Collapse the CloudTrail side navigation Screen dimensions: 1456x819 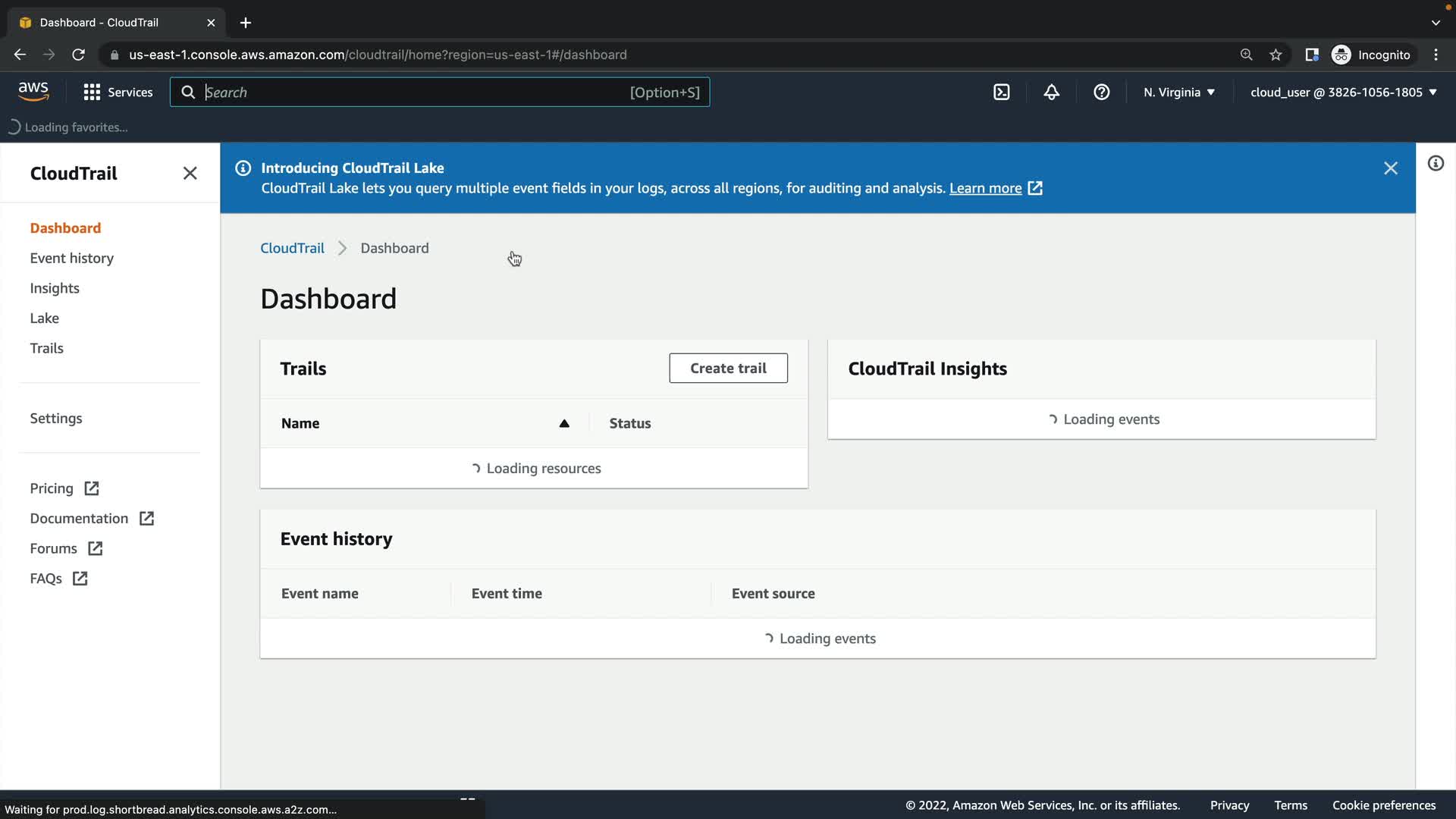point(190,174)
